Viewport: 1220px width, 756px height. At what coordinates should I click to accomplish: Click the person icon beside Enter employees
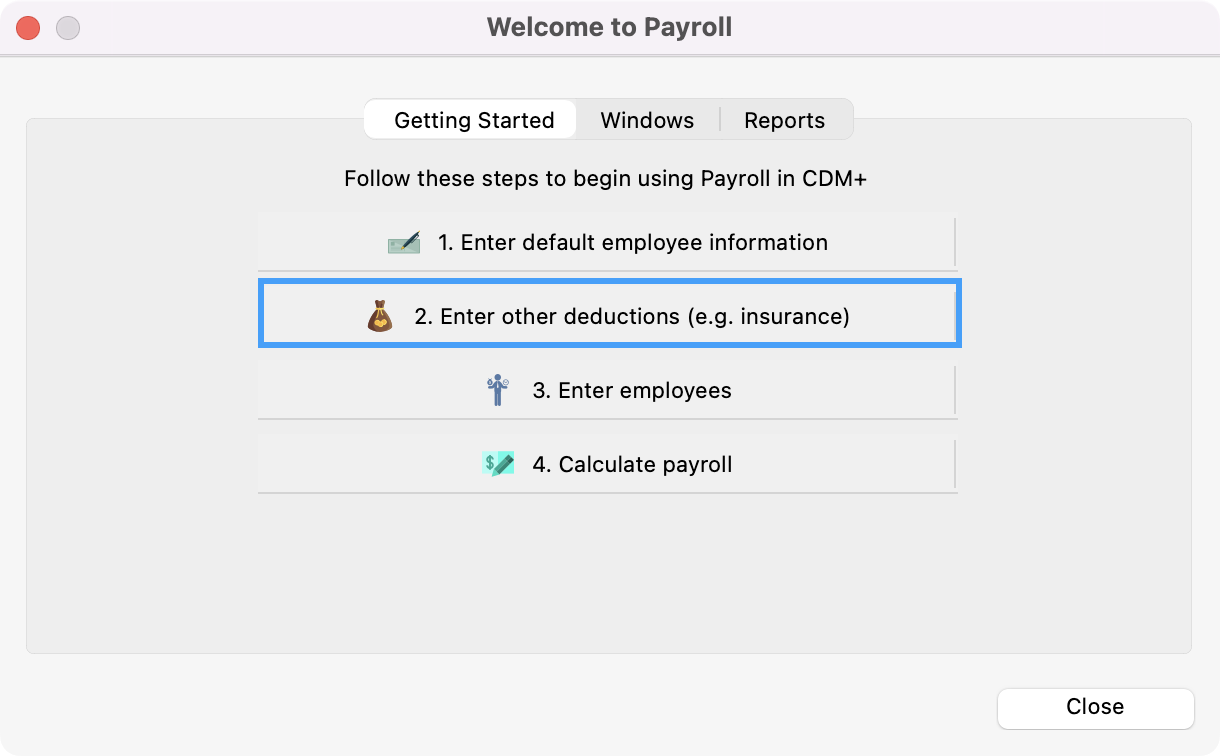pos(497,391)
